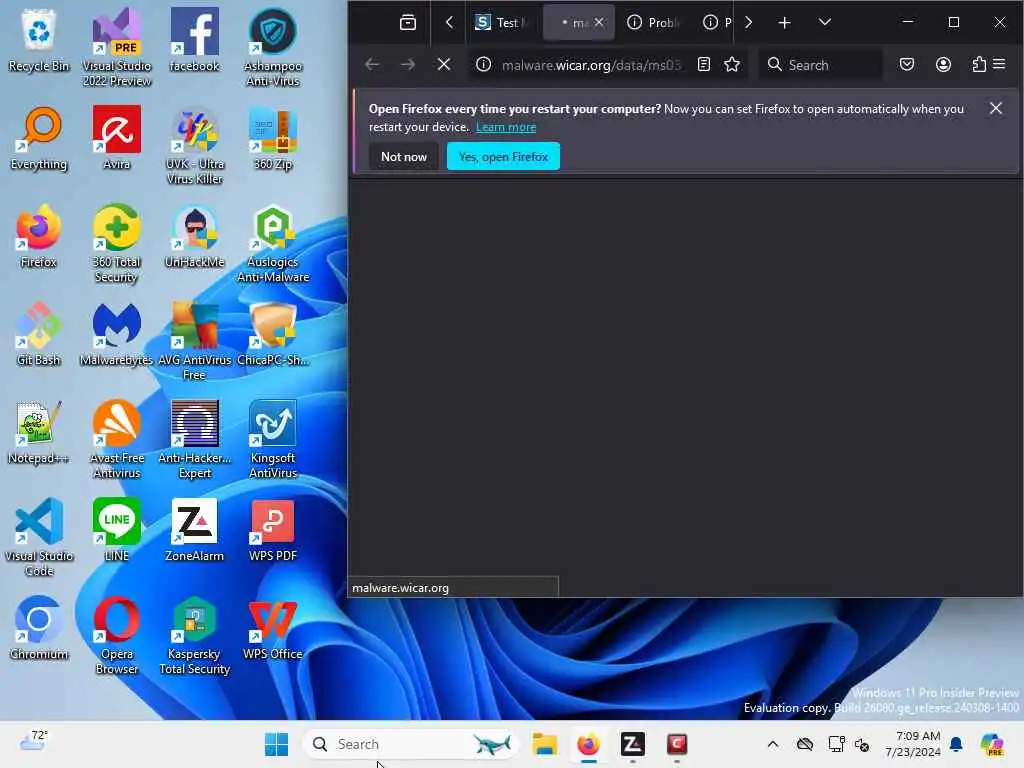Screen dimensions: 1024x768
Task: Close the malware.wicar.org loading tab
Action: click(599, 22)
